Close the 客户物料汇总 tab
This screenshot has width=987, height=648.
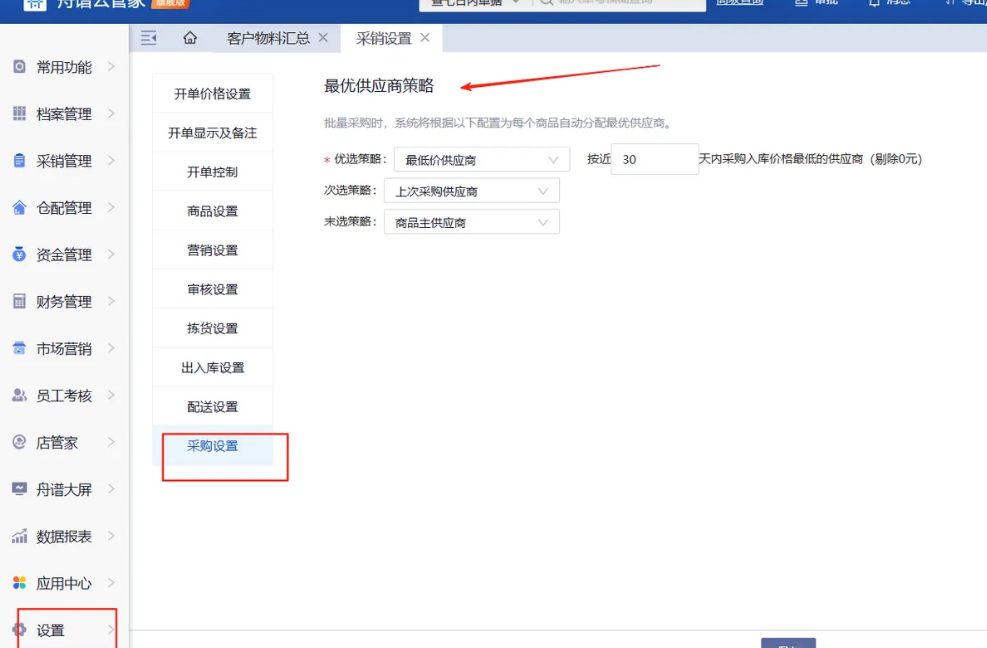pyautogui.click(x=323, y=38)
